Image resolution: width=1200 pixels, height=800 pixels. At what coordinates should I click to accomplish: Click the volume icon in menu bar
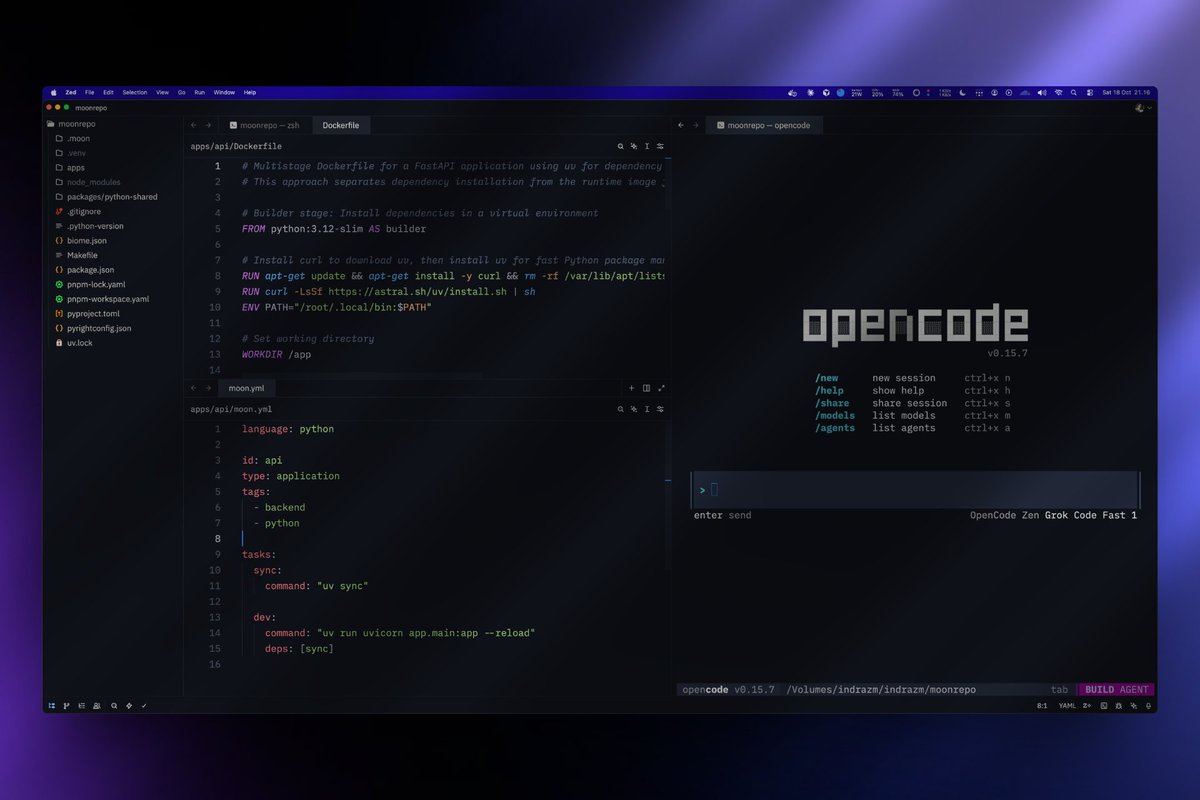click(1042, 92)
